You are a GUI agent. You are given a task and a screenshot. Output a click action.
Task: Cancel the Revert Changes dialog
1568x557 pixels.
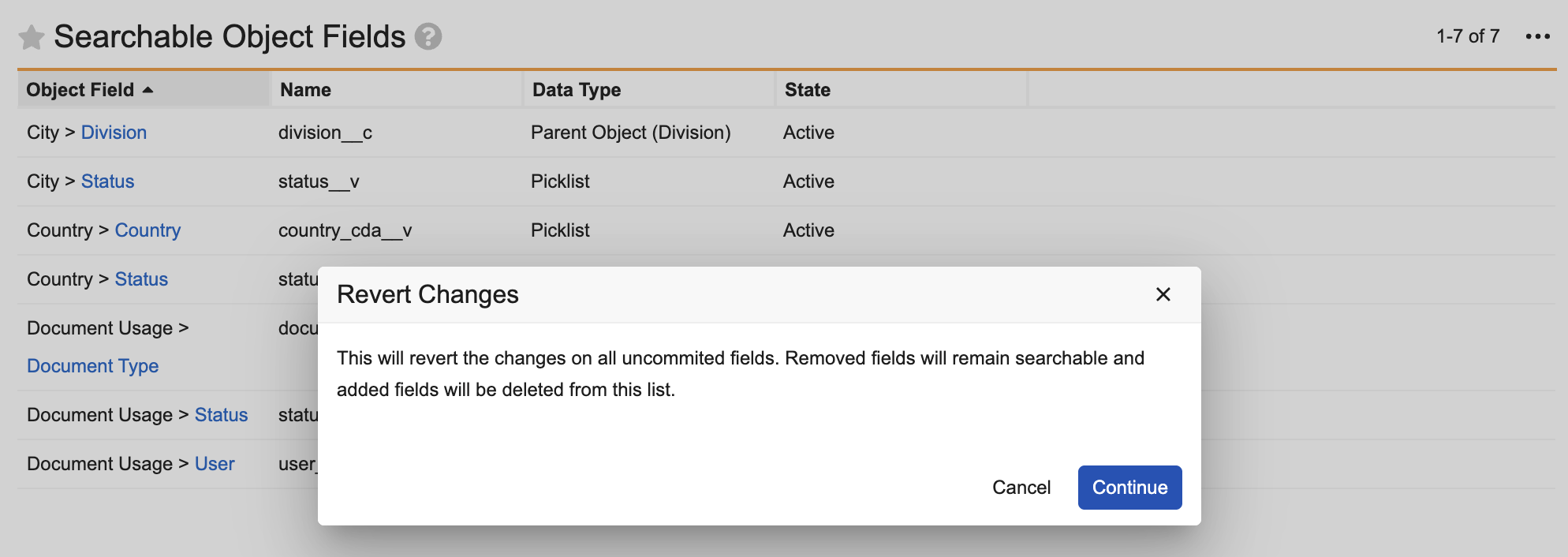tap(1021, 488)
